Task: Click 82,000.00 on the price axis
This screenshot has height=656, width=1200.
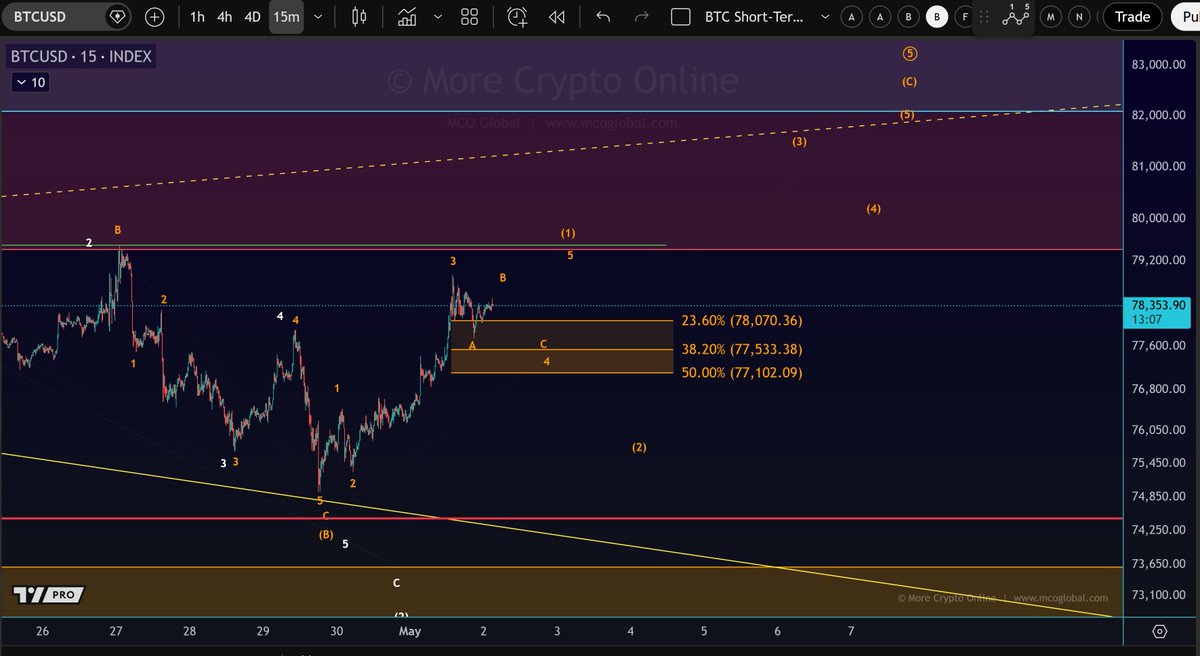Action: tap(1158, 115)
